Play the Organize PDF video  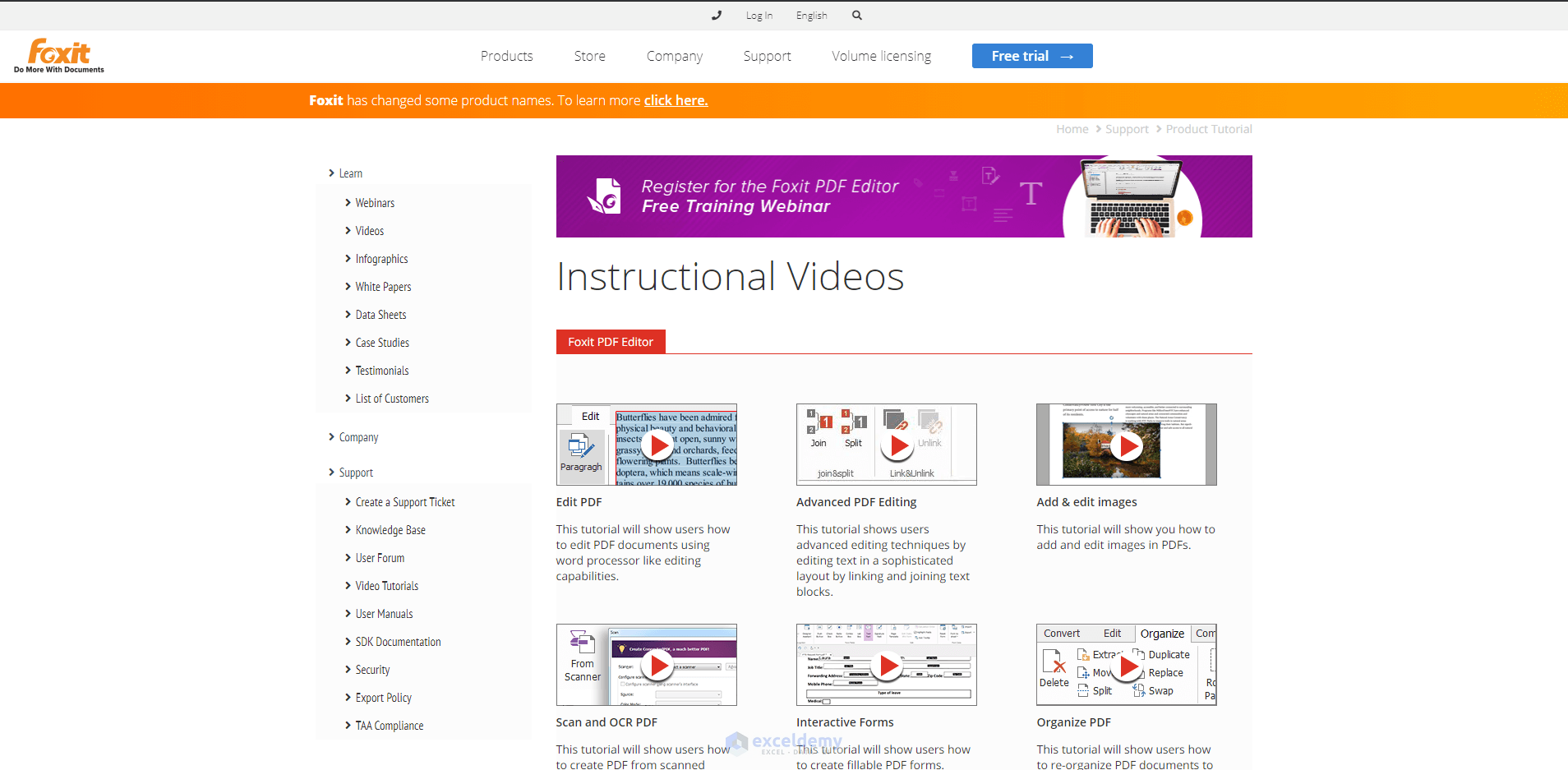[1127, 666]
